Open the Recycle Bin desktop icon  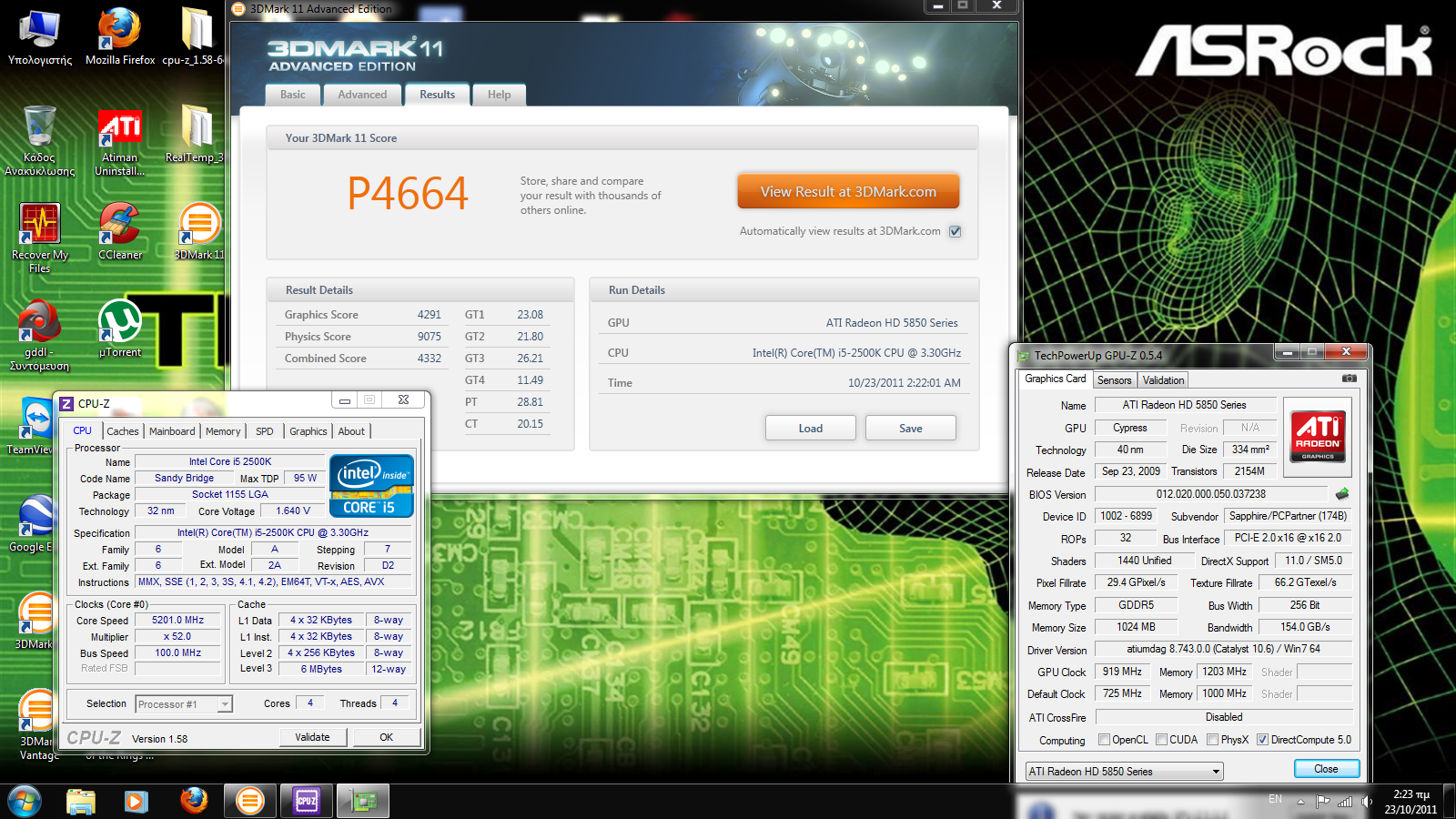[x=40, y=140]
